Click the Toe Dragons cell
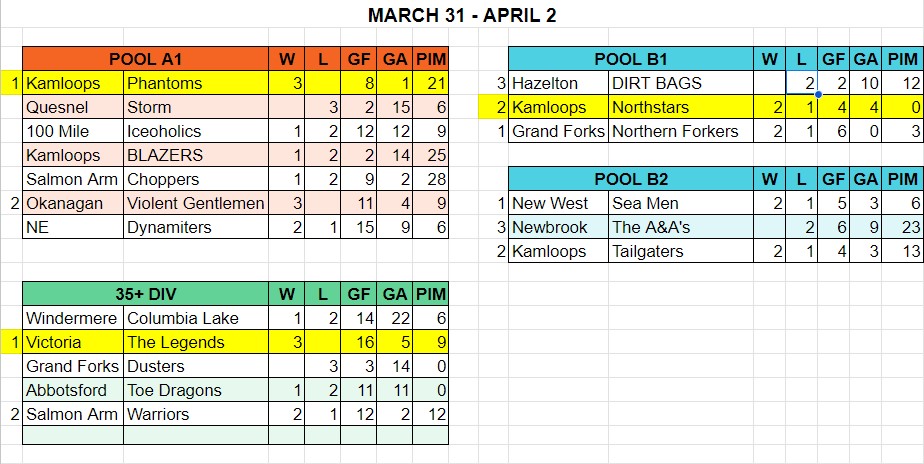Screen dimensions: 924x464 (x=196, y=390)
